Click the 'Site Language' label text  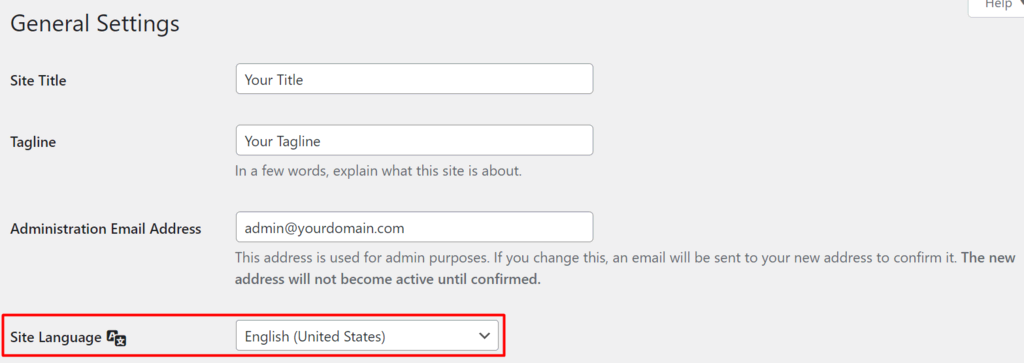click(x=56, y=338)
